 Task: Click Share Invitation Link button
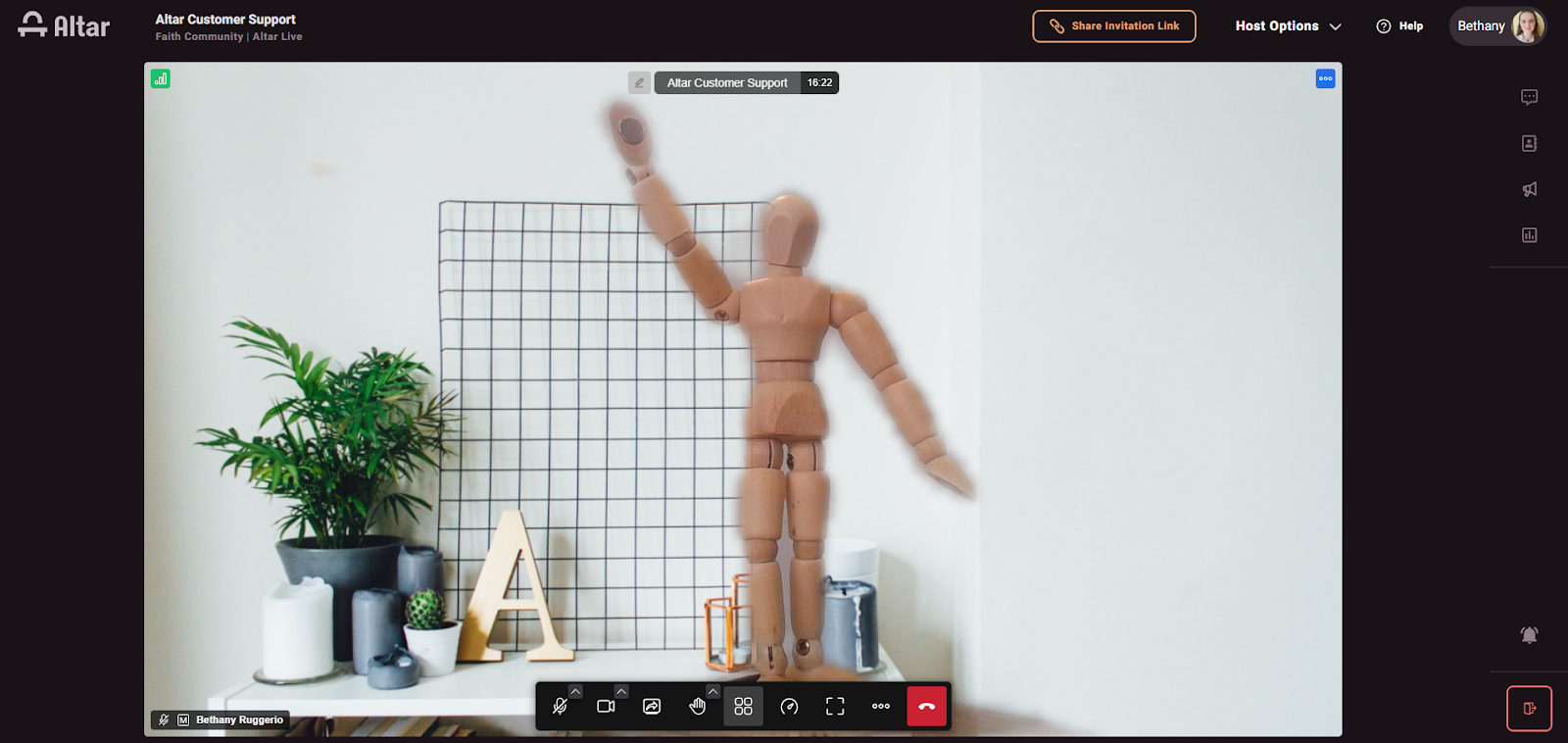pyautogui.click(x=1114, y=26)
